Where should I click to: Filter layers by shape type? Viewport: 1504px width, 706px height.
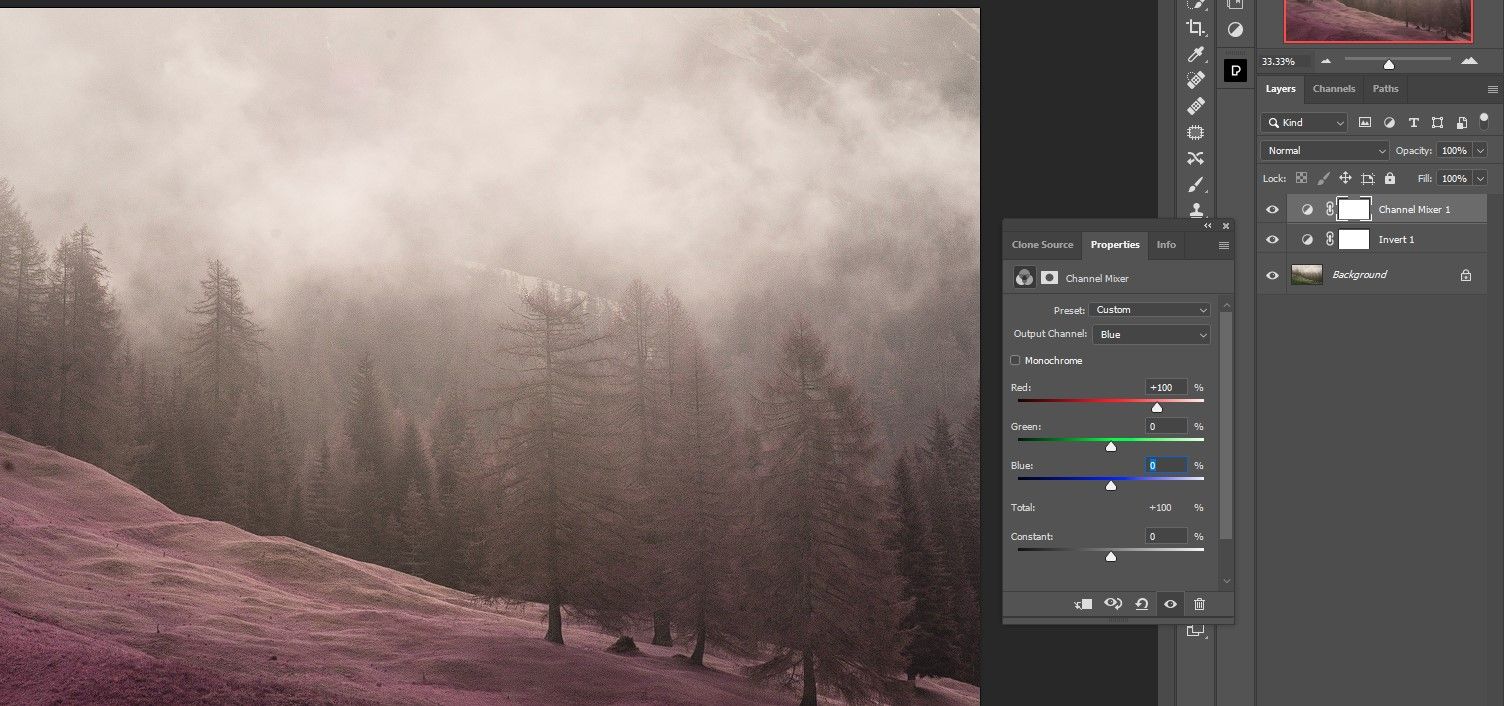point(1437,122)
